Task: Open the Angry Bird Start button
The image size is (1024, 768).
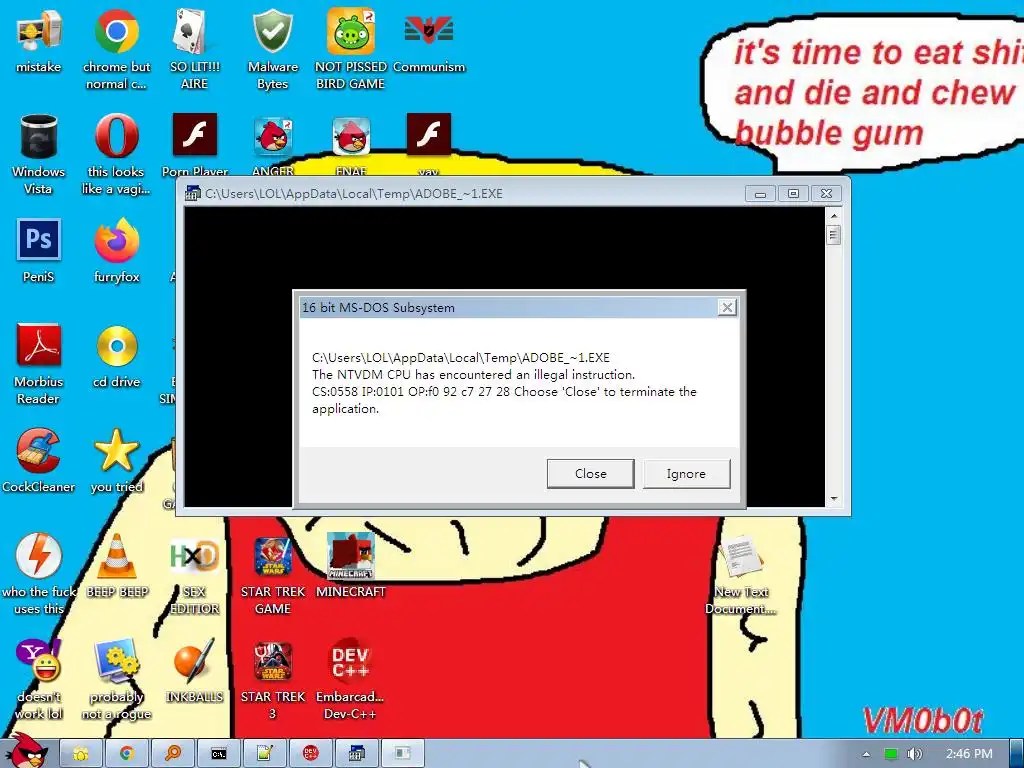Action: 26,751
